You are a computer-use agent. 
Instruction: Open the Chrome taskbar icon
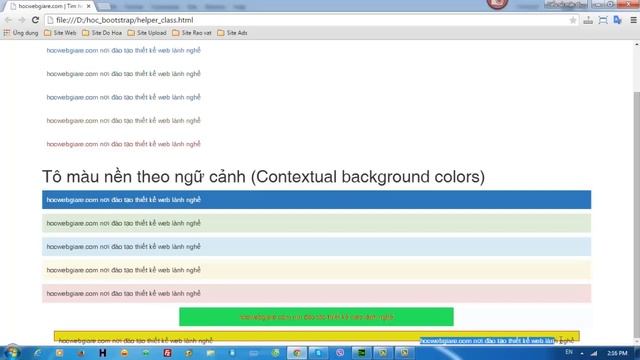(x=297, y=353)
